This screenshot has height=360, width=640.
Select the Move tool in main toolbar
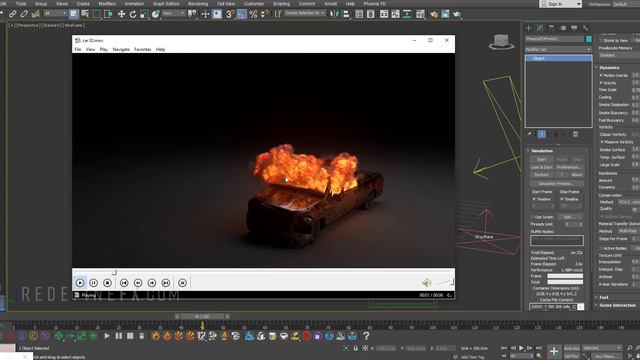(121, 14)
